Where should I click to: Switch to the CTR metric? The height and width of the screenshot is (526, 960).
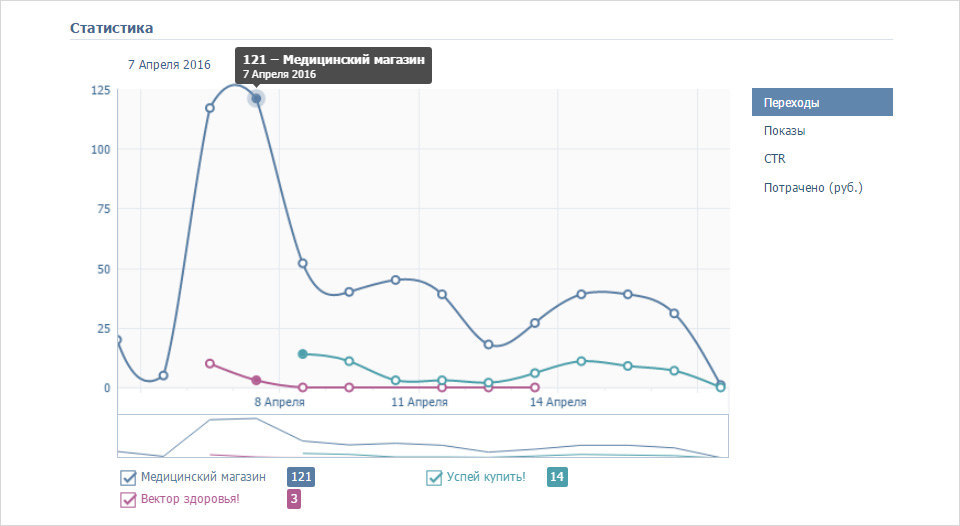pyautogui.click(x=774, y=159)
